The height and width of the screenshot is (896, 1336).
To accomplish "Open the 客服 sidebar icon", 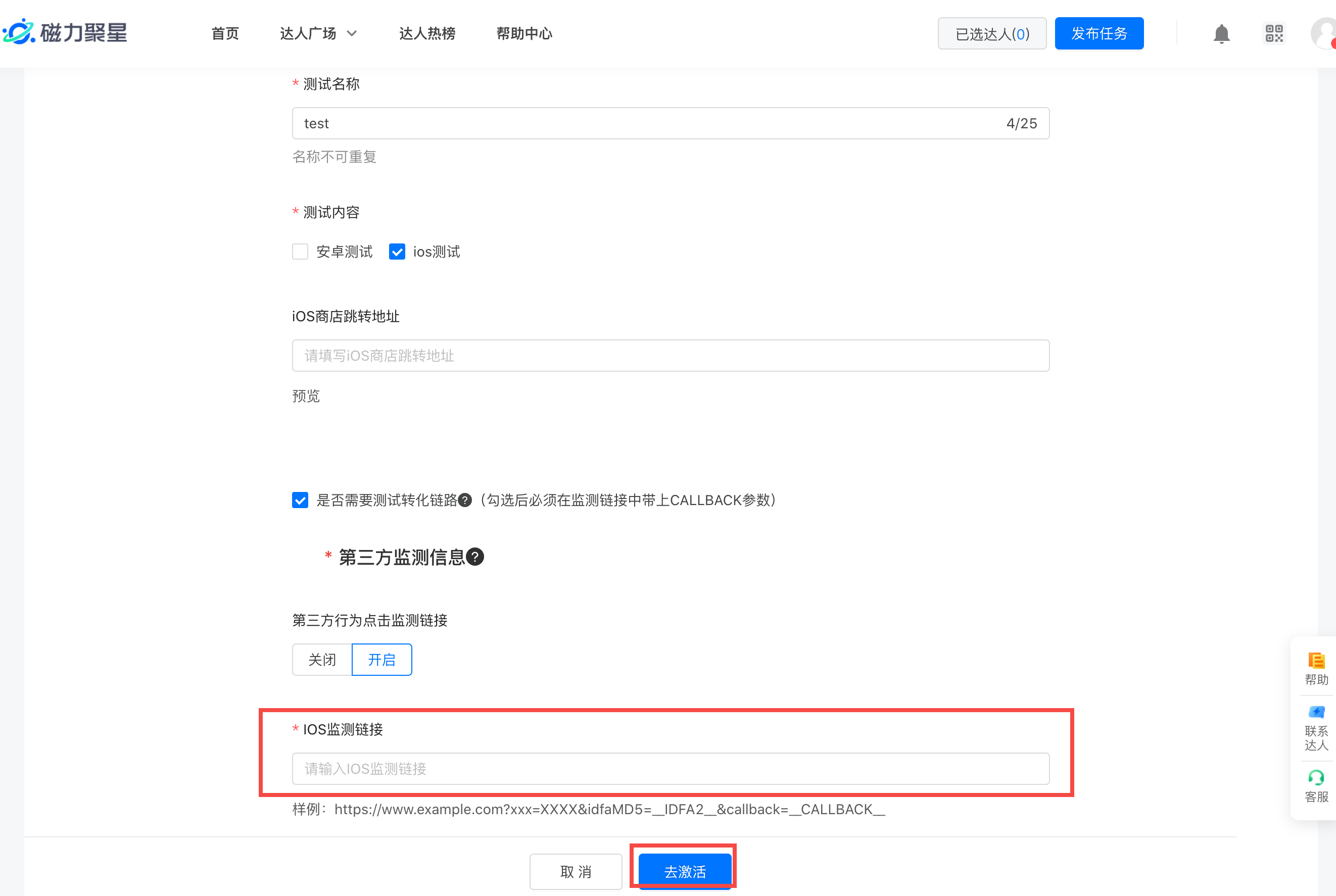I will coord(1316,786).
